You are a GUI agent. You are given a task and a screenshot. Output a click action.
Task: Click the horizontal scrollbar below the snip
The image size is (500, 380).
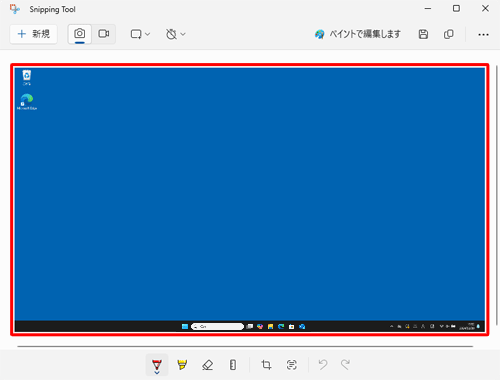(x=245, y=346)
